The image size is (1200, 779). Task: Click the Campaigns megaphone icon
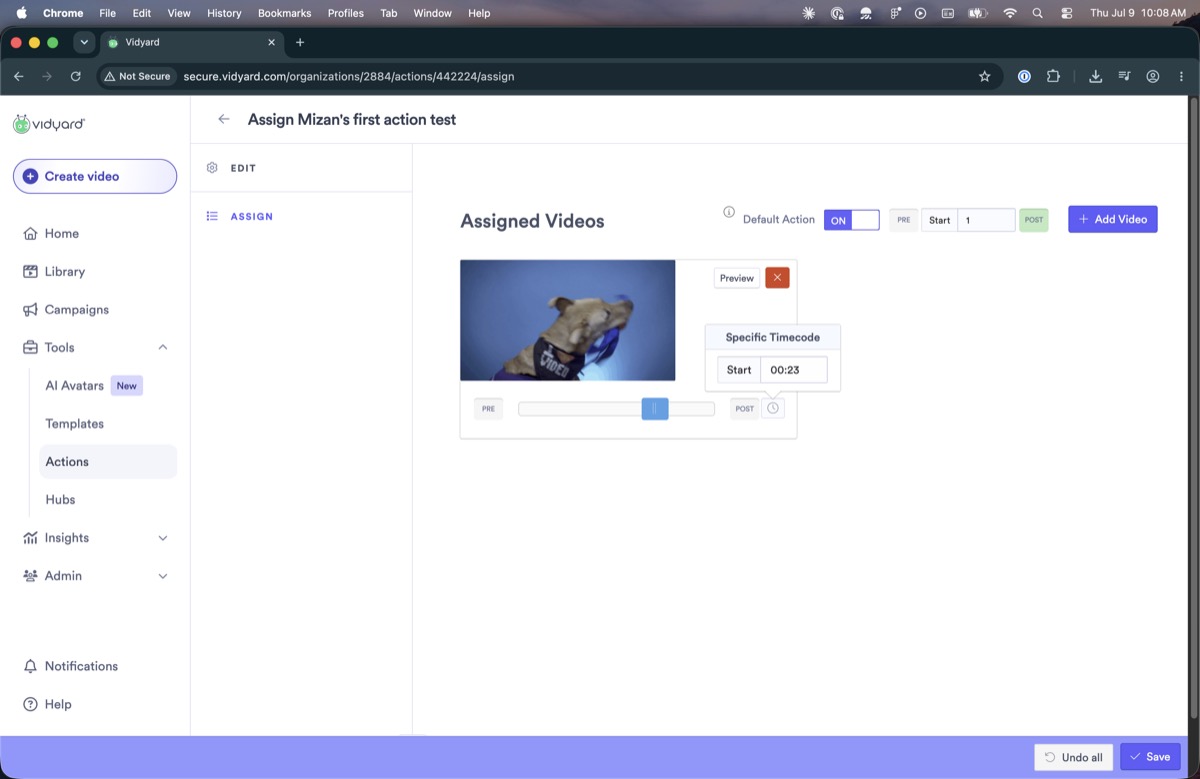click(x=30, y=309)
